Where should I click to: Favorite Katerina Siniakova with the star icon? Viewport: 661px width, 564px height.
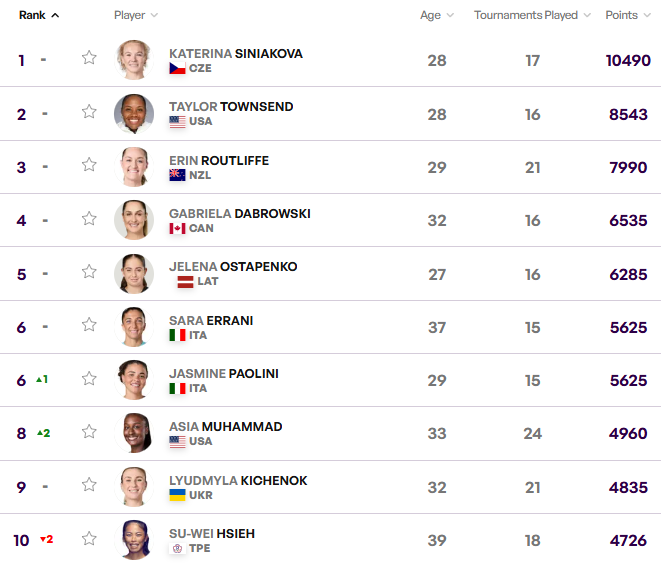pyautogui.click(x=89, y=58)
